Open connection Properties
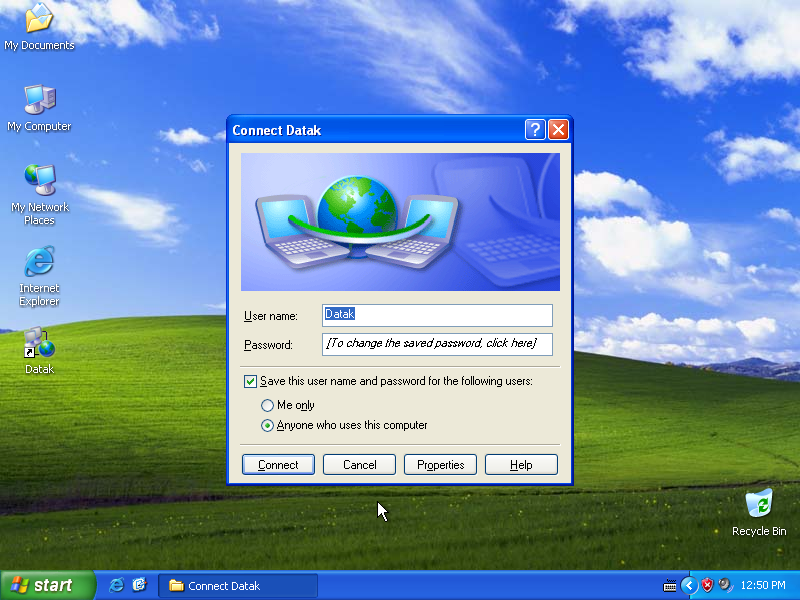 440,465
